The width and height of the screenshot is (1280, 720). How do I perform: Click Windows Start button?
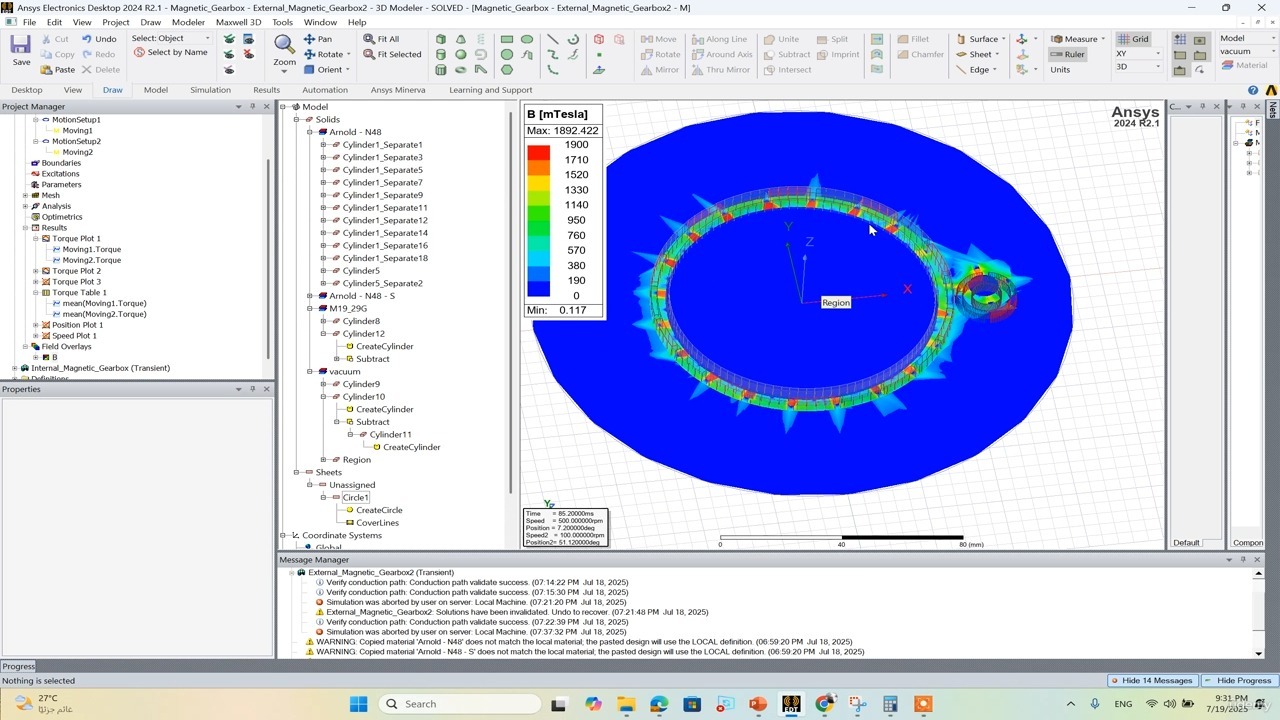[358, 704]
